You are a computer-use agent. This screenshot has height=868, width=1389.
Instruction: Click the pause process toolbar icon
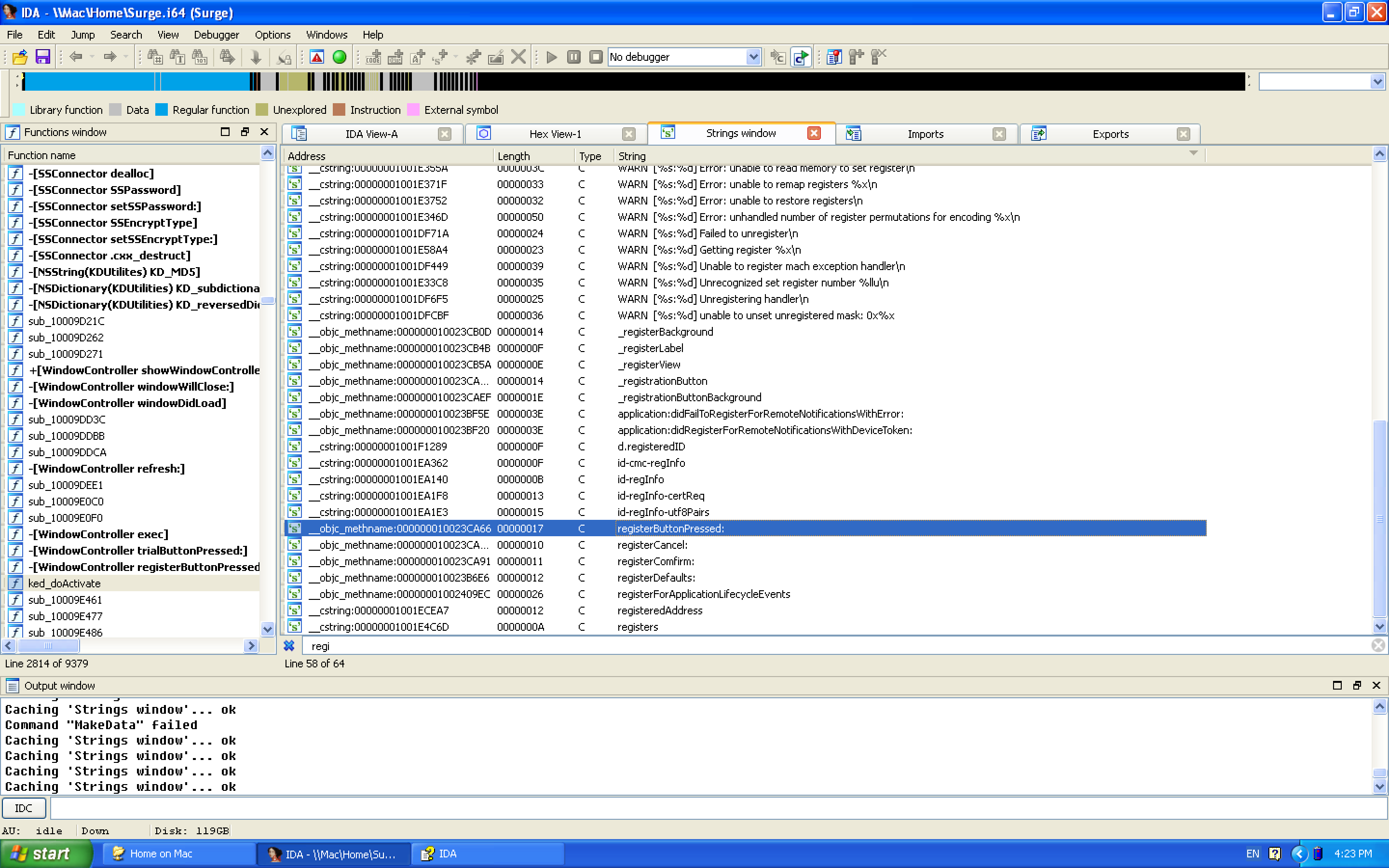[x=574, y=57]
